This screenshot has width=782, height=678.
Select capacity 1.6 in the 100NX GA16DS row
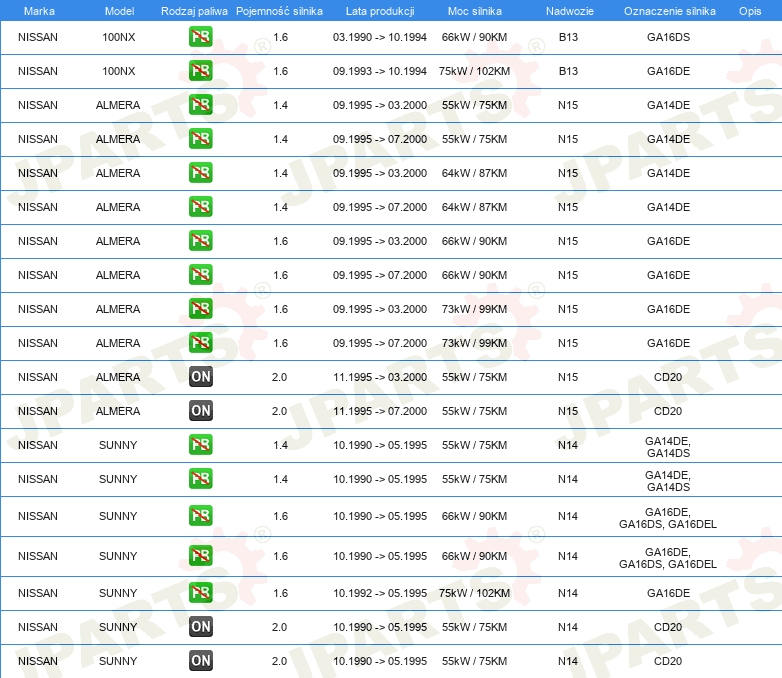click(280, 37)
